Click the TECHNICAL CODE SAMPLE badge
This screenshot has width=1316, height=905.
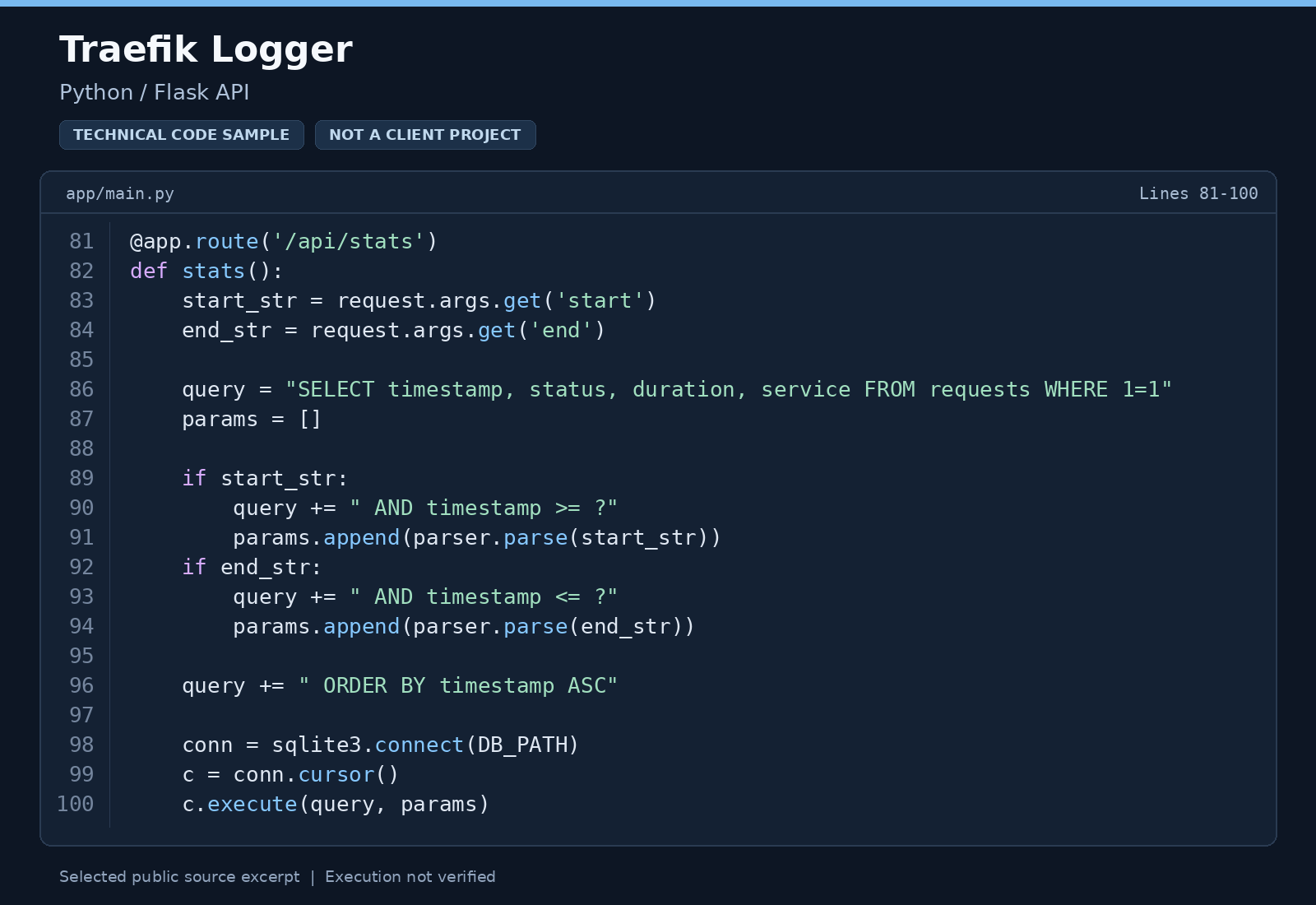coord(182,135)
